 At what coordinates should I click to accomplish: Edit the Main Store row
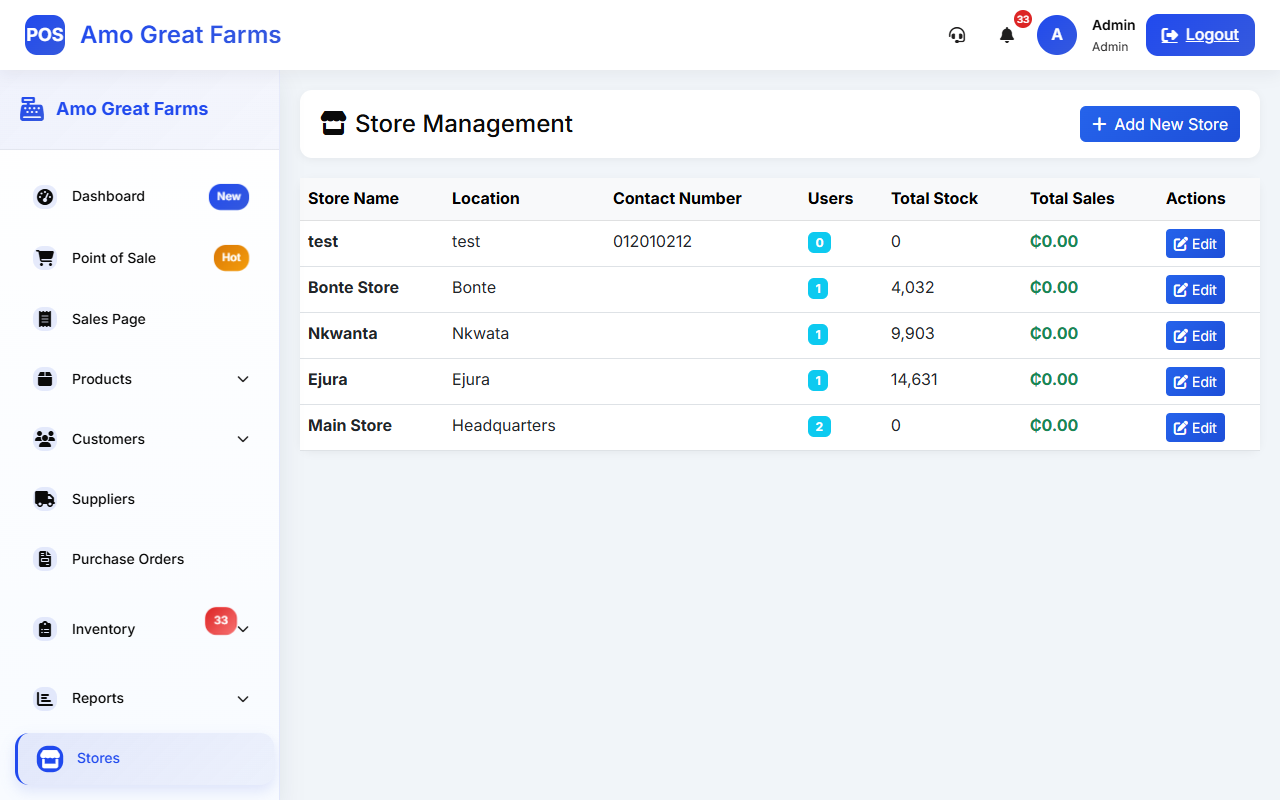click(x=1195, y=428)
